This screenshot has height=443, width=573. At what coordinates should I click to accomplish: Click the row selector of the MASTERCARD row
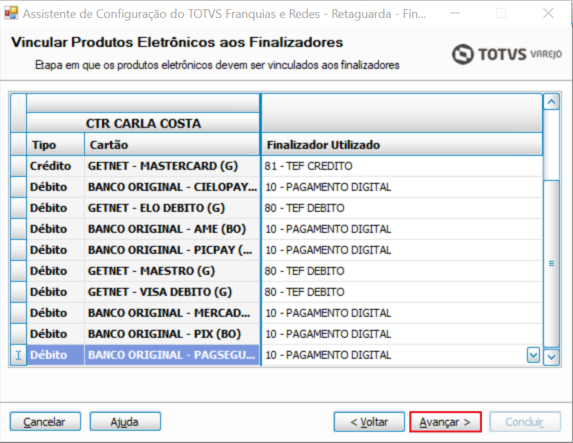(18, 166)
